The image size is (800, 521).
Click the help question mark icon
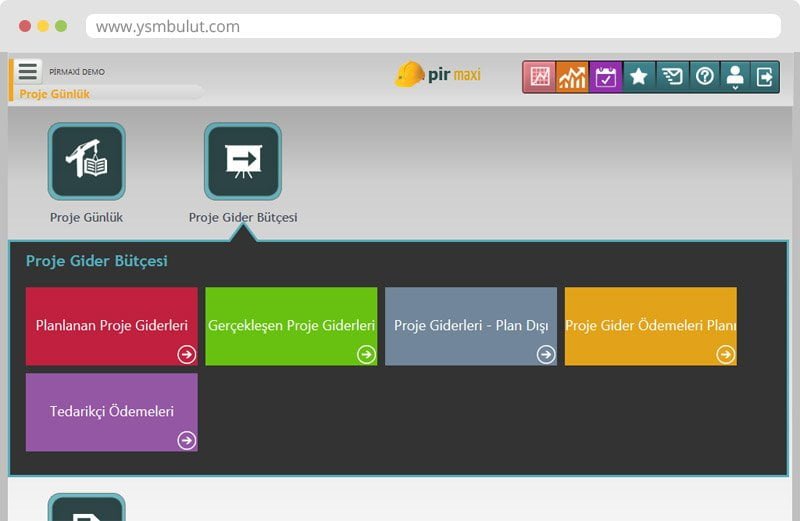(x=704, y=77)
